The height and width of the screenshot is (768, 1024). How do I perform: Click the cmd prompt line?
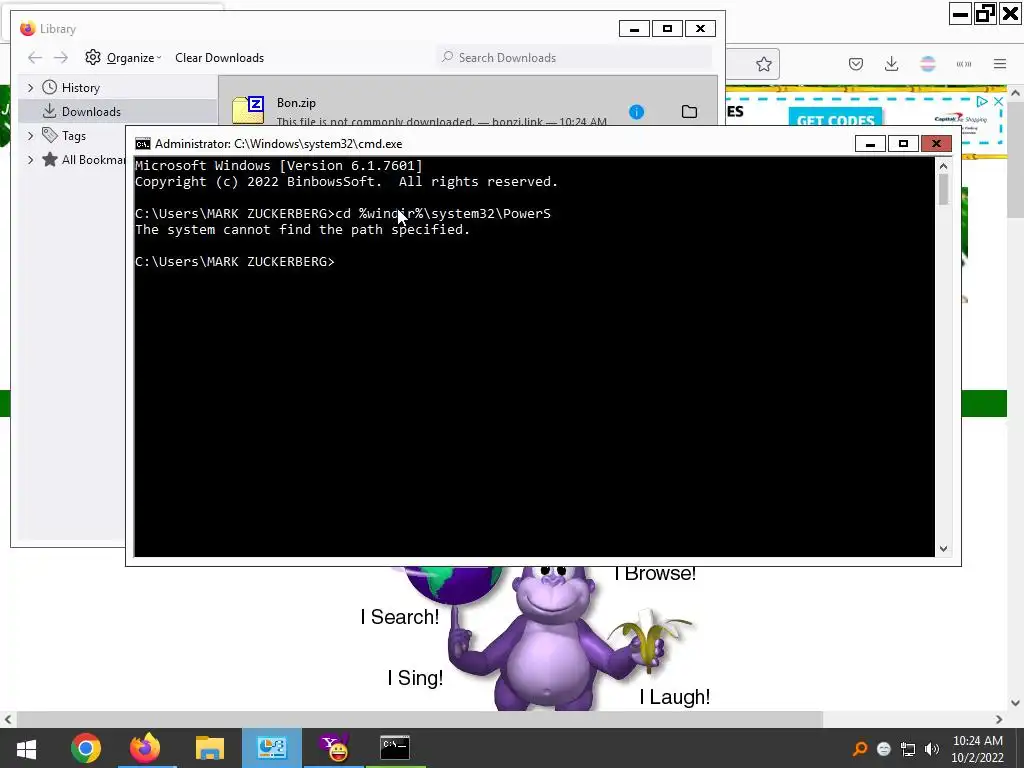coord(235,262)
